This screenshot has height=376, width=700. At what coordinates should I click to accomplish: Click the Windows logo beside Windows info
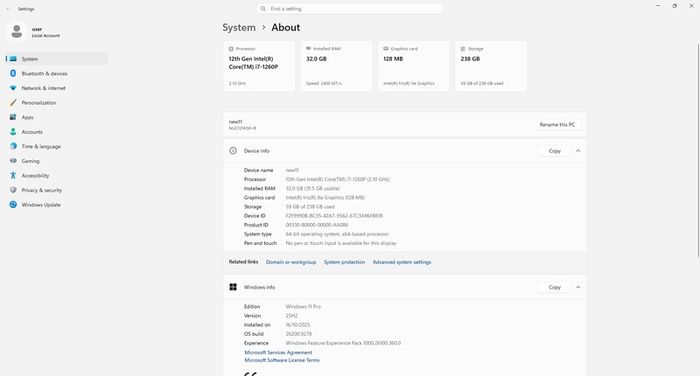point(233,287)
